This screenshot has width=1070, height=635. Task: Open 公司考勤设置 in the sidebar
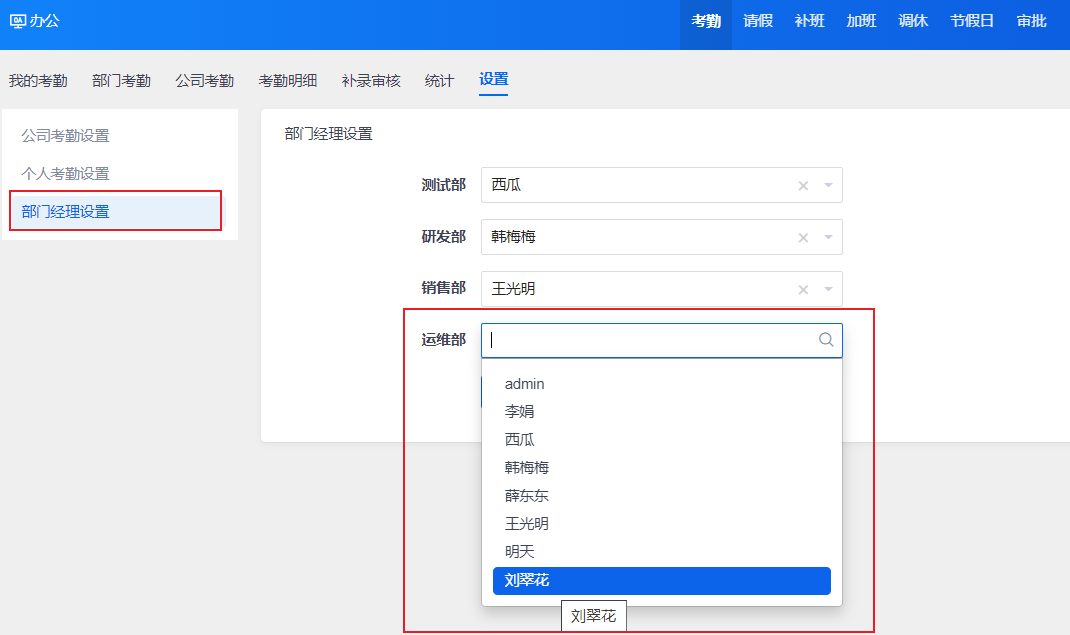point(65,136)
